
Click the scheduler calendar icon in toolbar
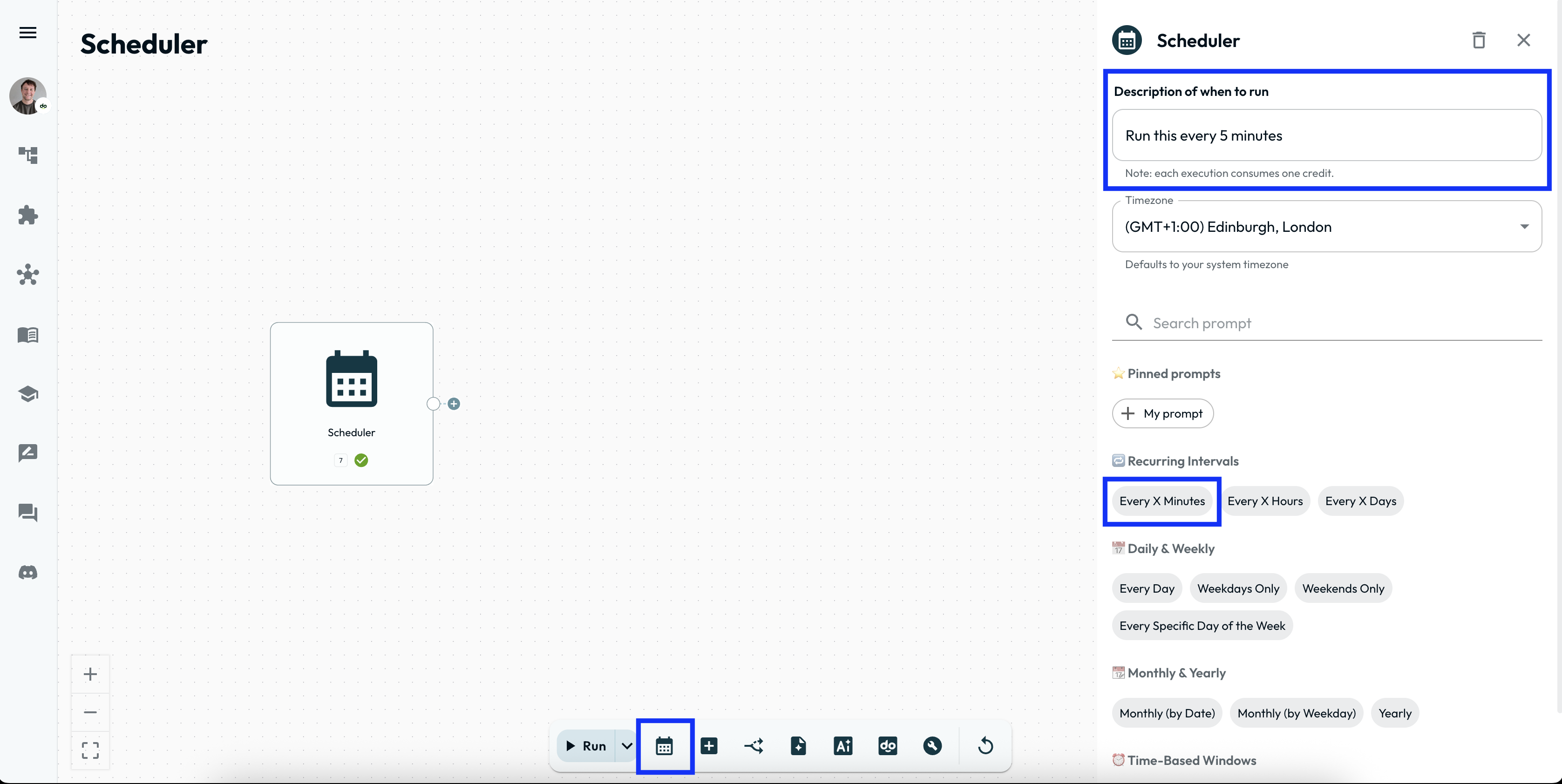(665, 746)
